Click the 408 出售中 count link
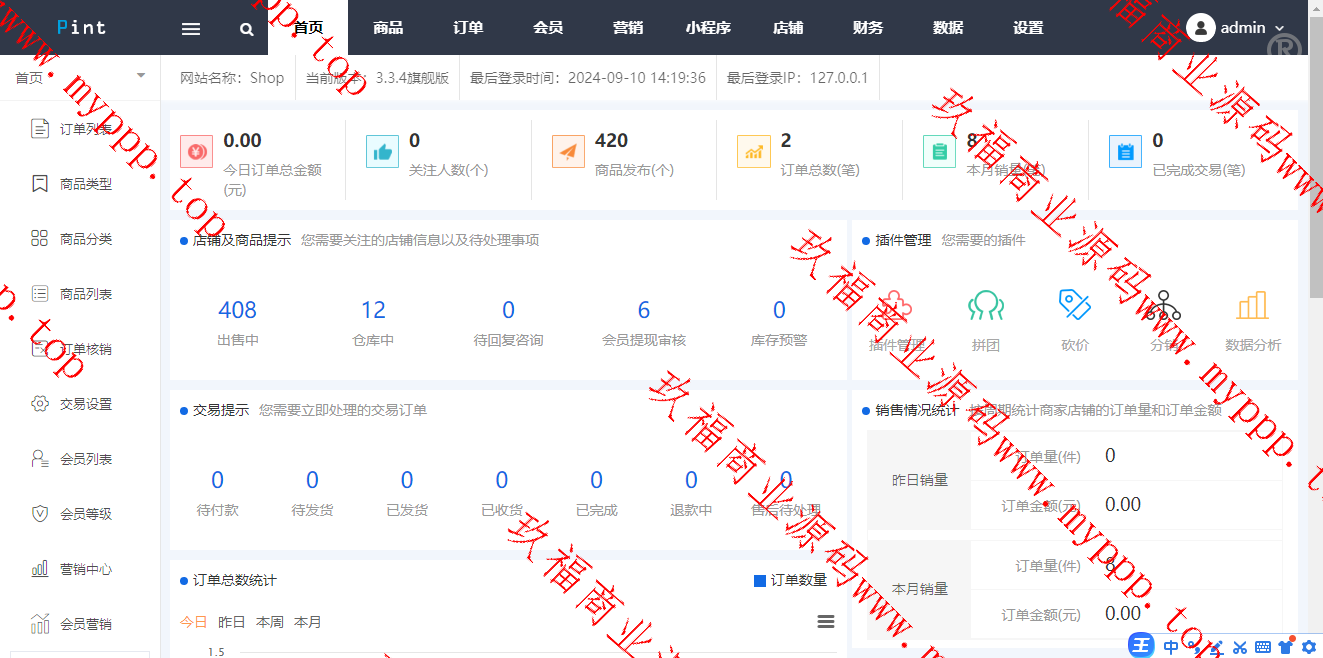Viewport: 1323px width, 658px height. (237, 310)
